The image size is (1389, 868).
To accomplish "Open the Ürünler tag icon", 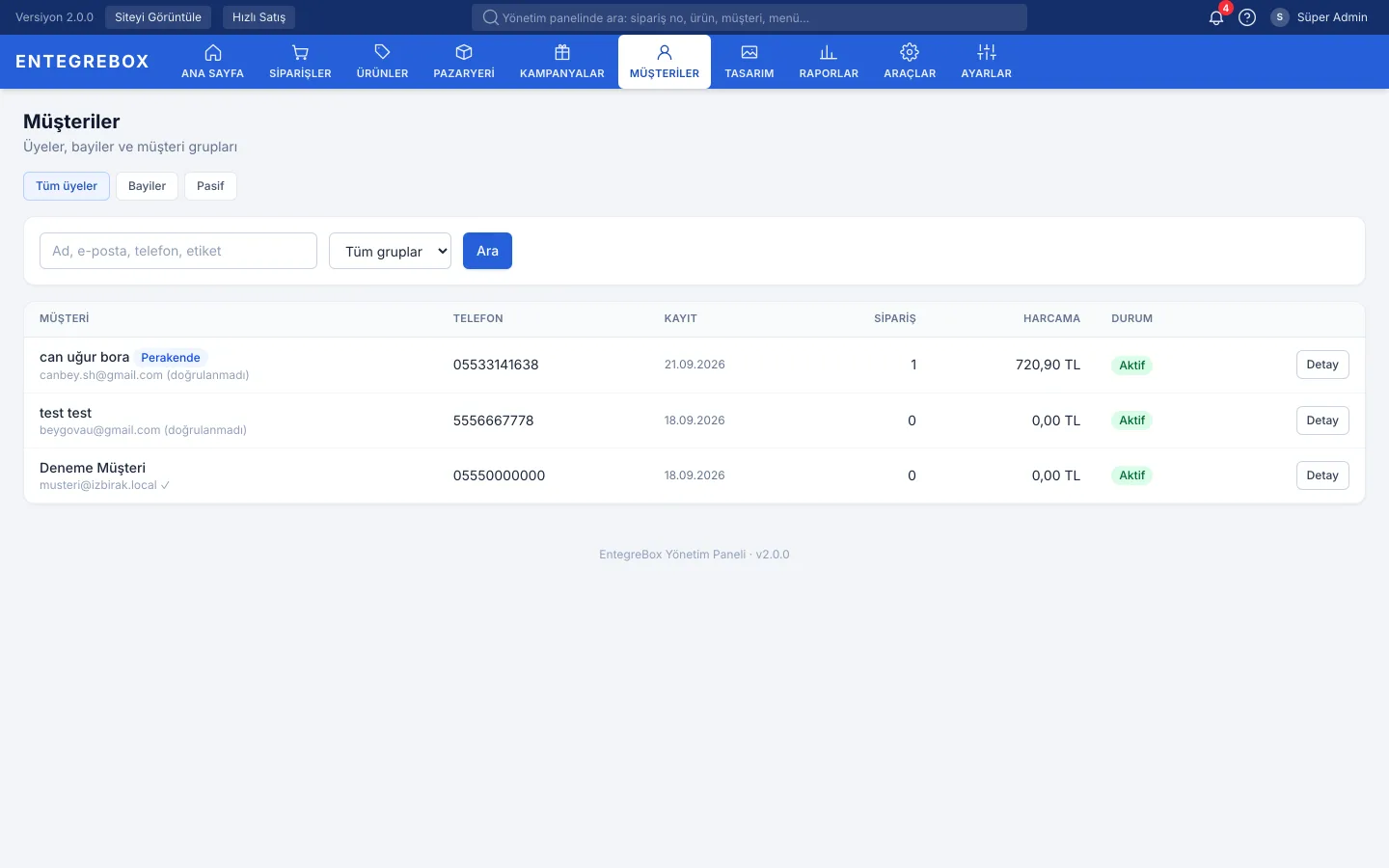I will tap(382, 52).
